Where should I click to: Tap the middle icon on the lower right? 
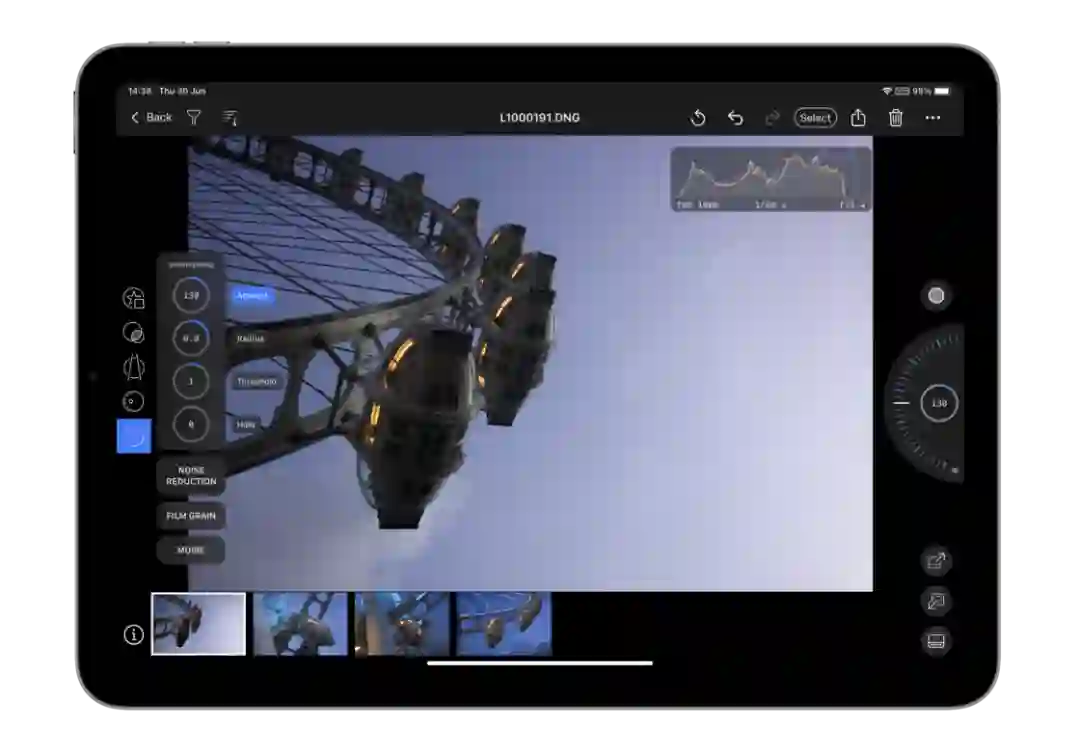click(x=936, y=601)
